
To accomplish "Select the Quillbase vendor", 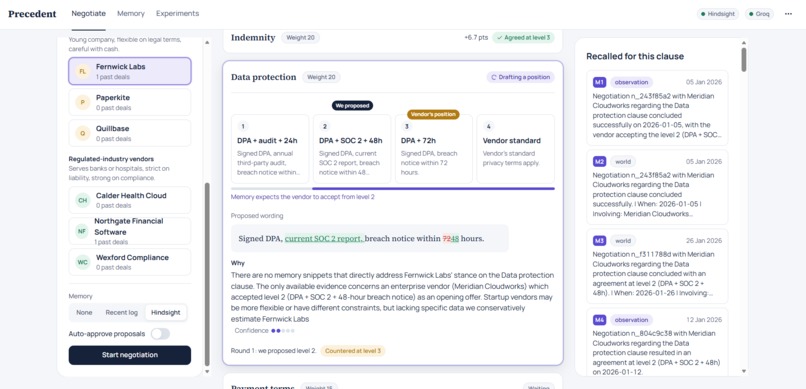I will point(130,133).
